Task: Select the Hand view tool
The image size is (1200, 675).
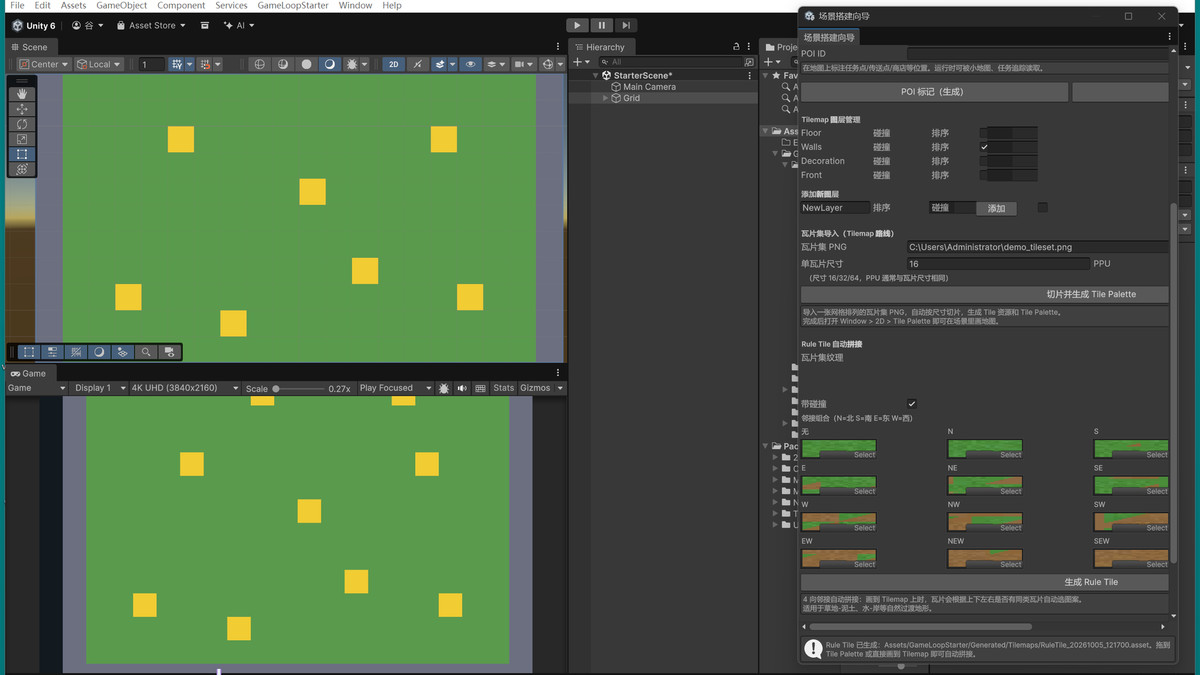Action: [x=22, y=94]
